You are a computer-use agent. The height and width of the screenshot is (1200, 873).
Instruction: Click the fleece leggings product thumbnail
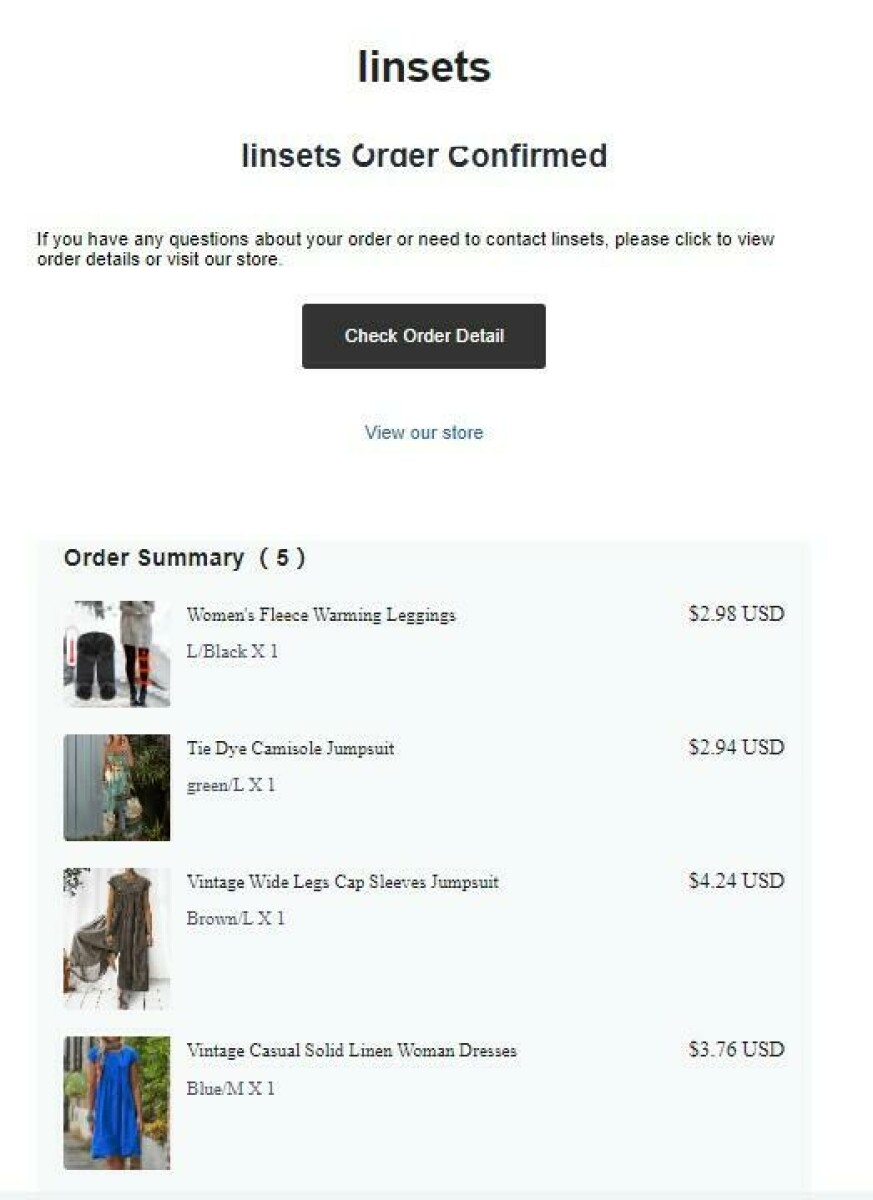(117, 654)
